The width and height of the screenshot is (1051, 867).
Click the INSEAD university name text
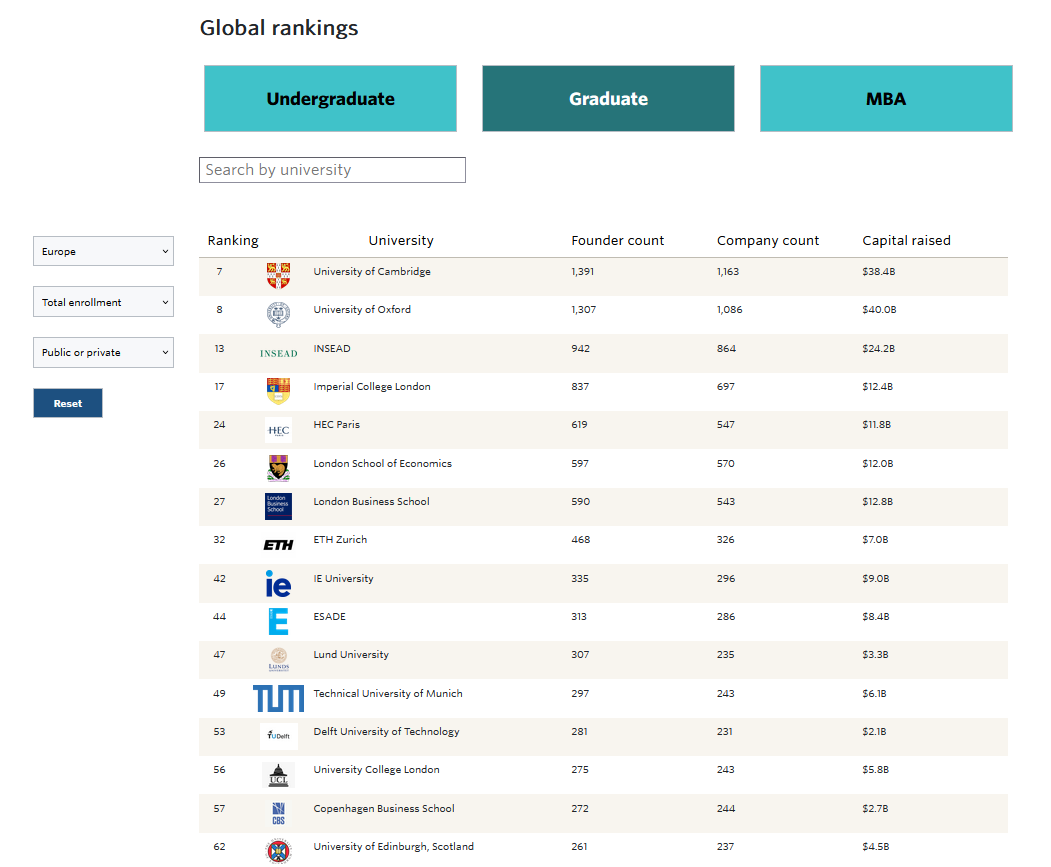332,349
